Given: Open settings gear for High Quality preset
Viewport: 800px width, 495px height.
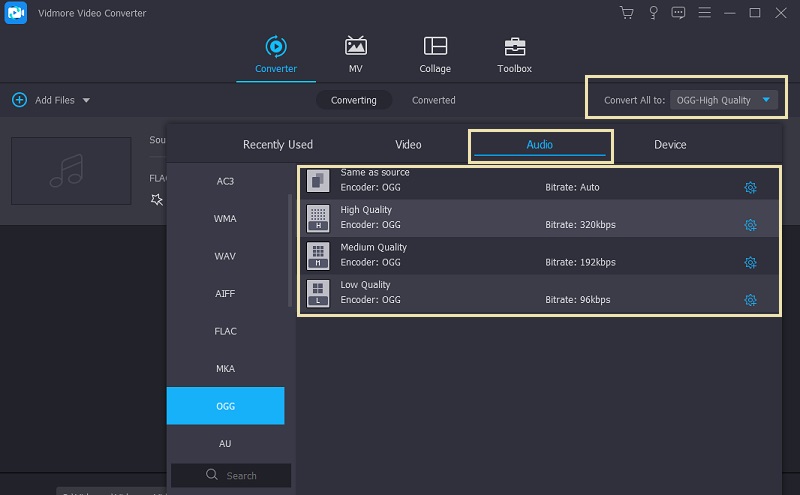Looking at the screenshot, I should point(750,225).
